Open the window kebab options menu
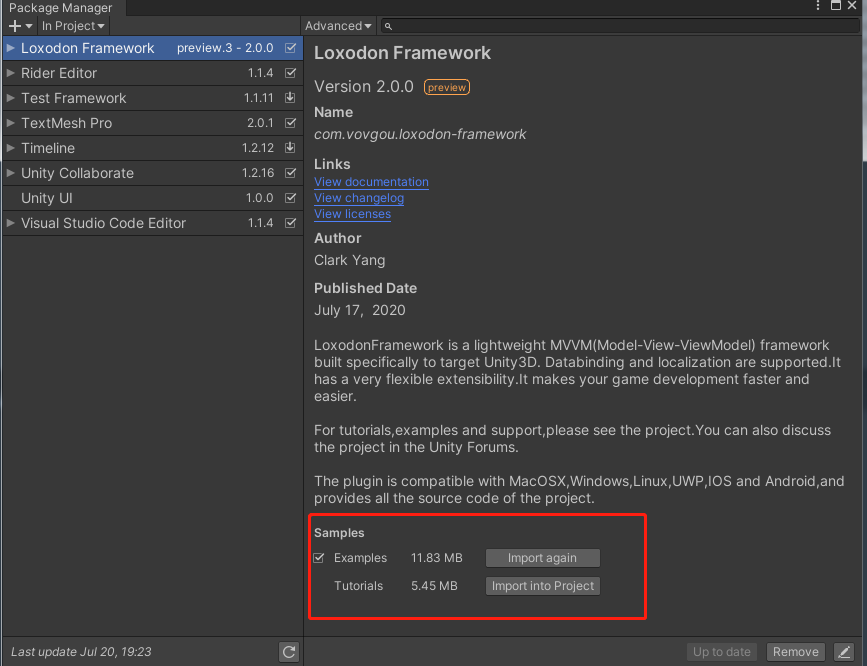The image size is (867, 666). 818,6
